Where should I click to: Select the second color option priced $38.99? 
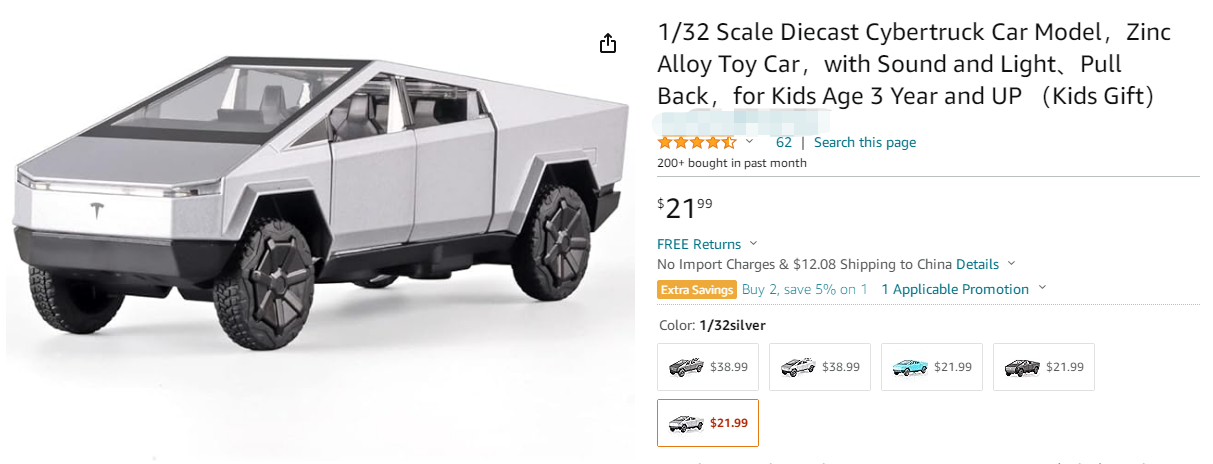[x=820, y=367]
